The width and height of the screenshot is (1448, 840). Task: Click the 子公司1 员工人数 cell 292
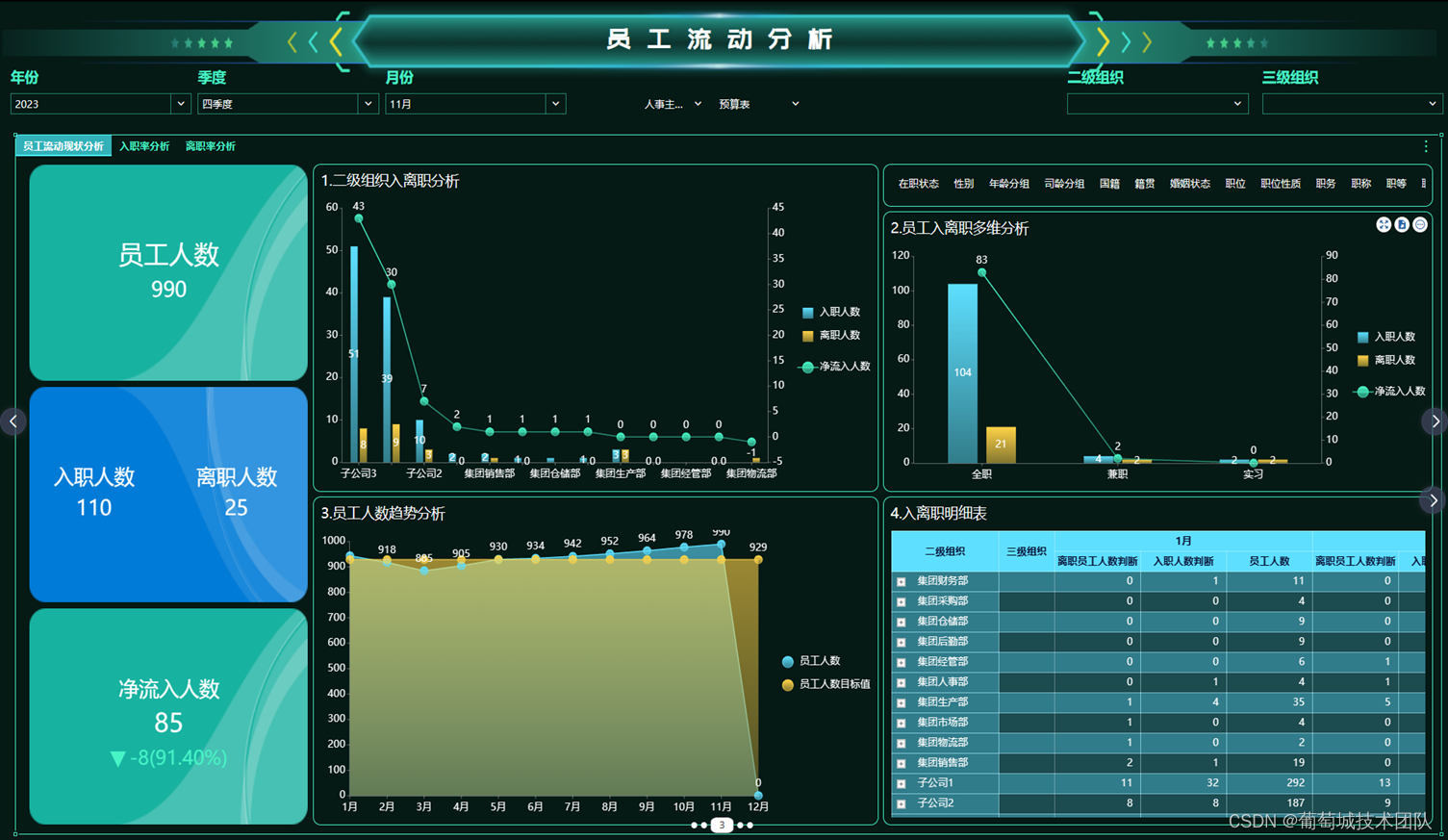point(1269,783)
